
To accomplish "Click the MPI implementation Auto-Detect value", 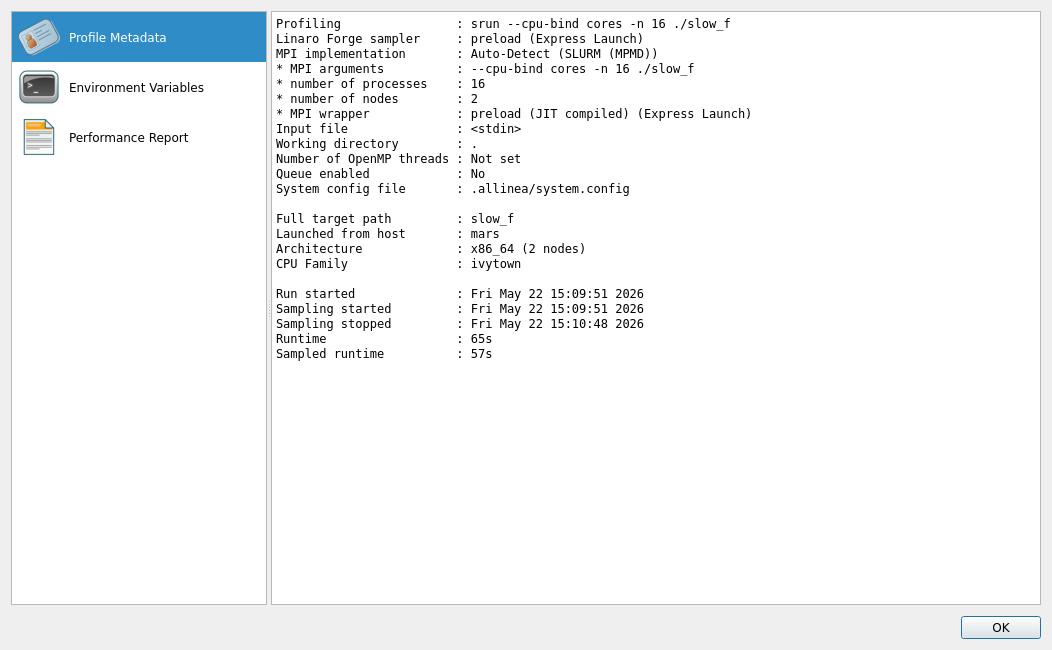I will point(564,54).
